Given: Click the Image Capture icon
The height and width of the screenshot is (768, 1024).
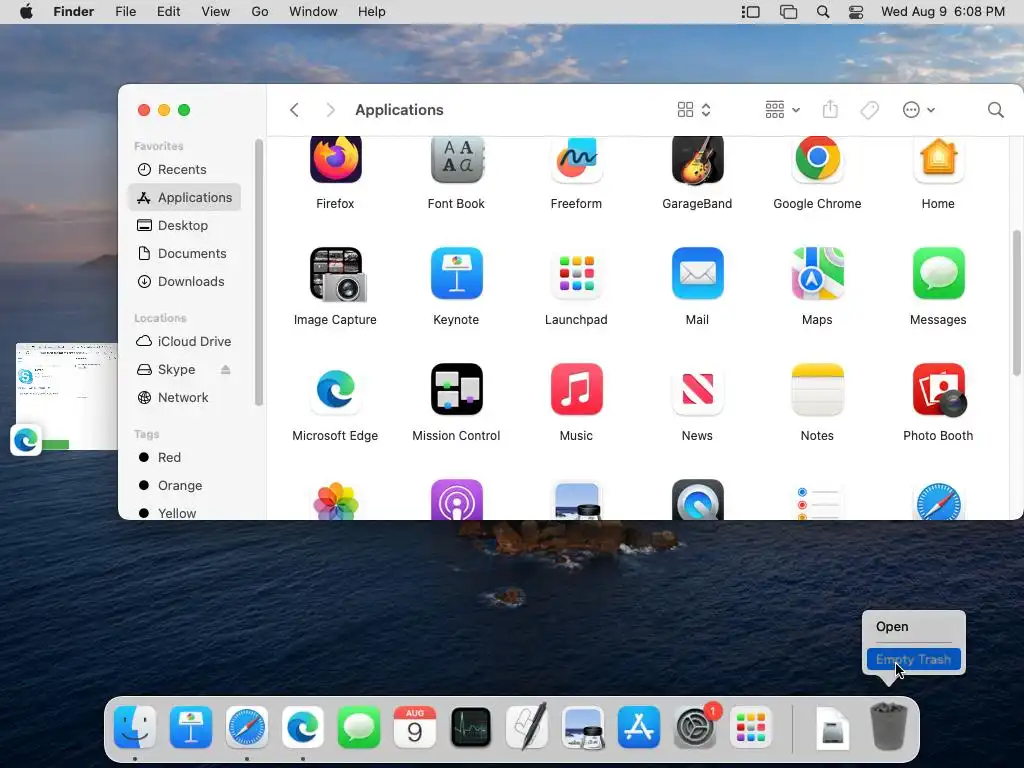Looking at the screenshot, I should click(337, 274).
